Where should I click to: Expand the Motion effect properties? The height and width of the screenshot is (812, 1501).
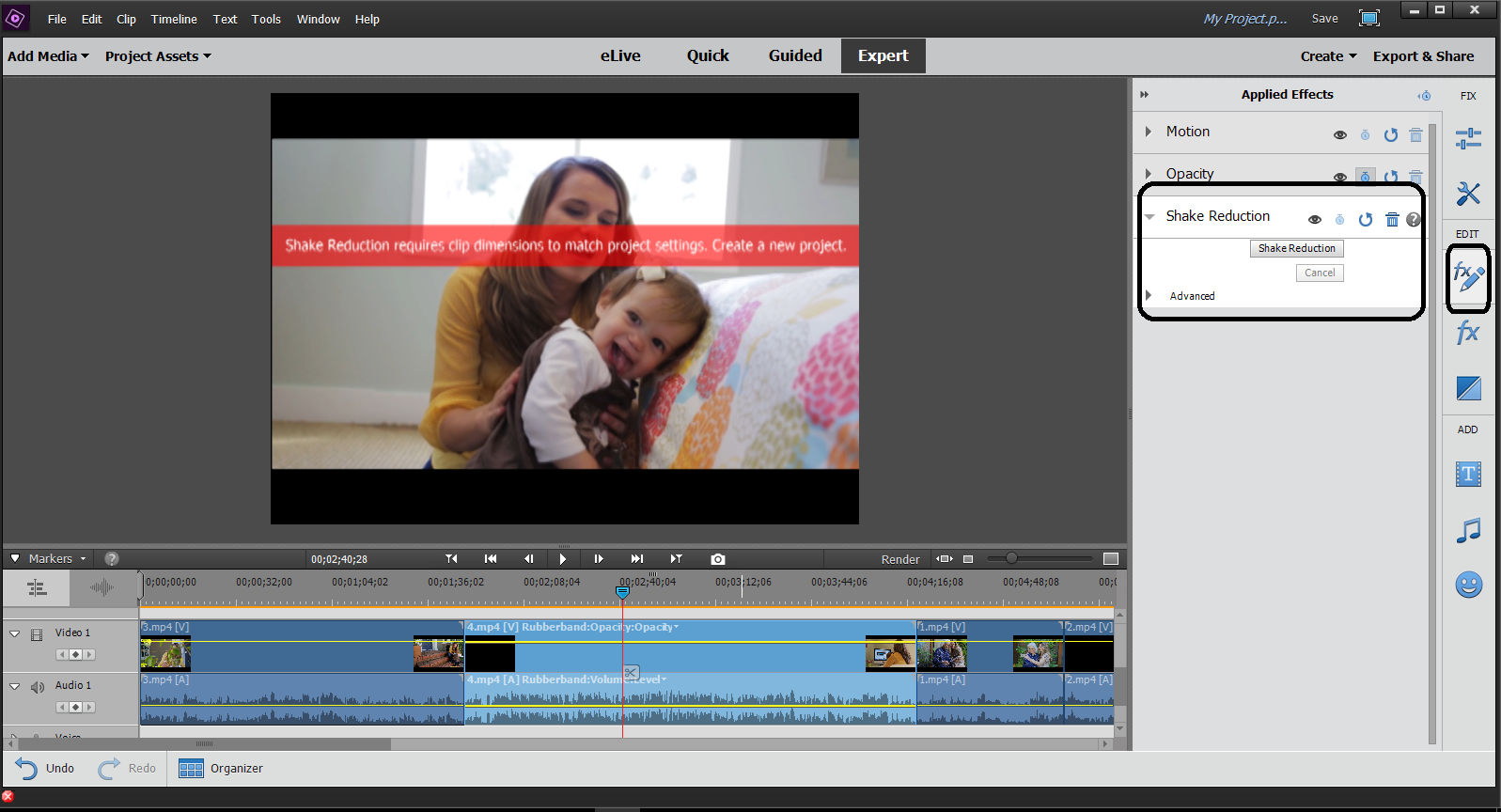[x=1149, y=132]
